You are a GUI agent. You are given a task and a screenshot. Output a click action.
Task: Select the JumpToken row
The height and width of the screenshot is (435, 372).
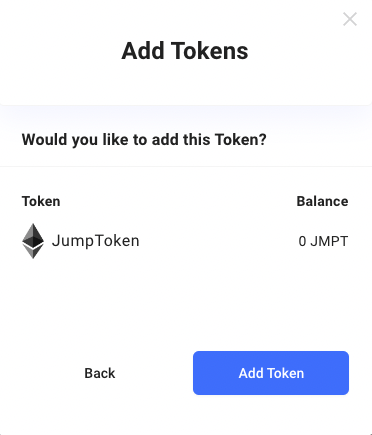[185, 241]
